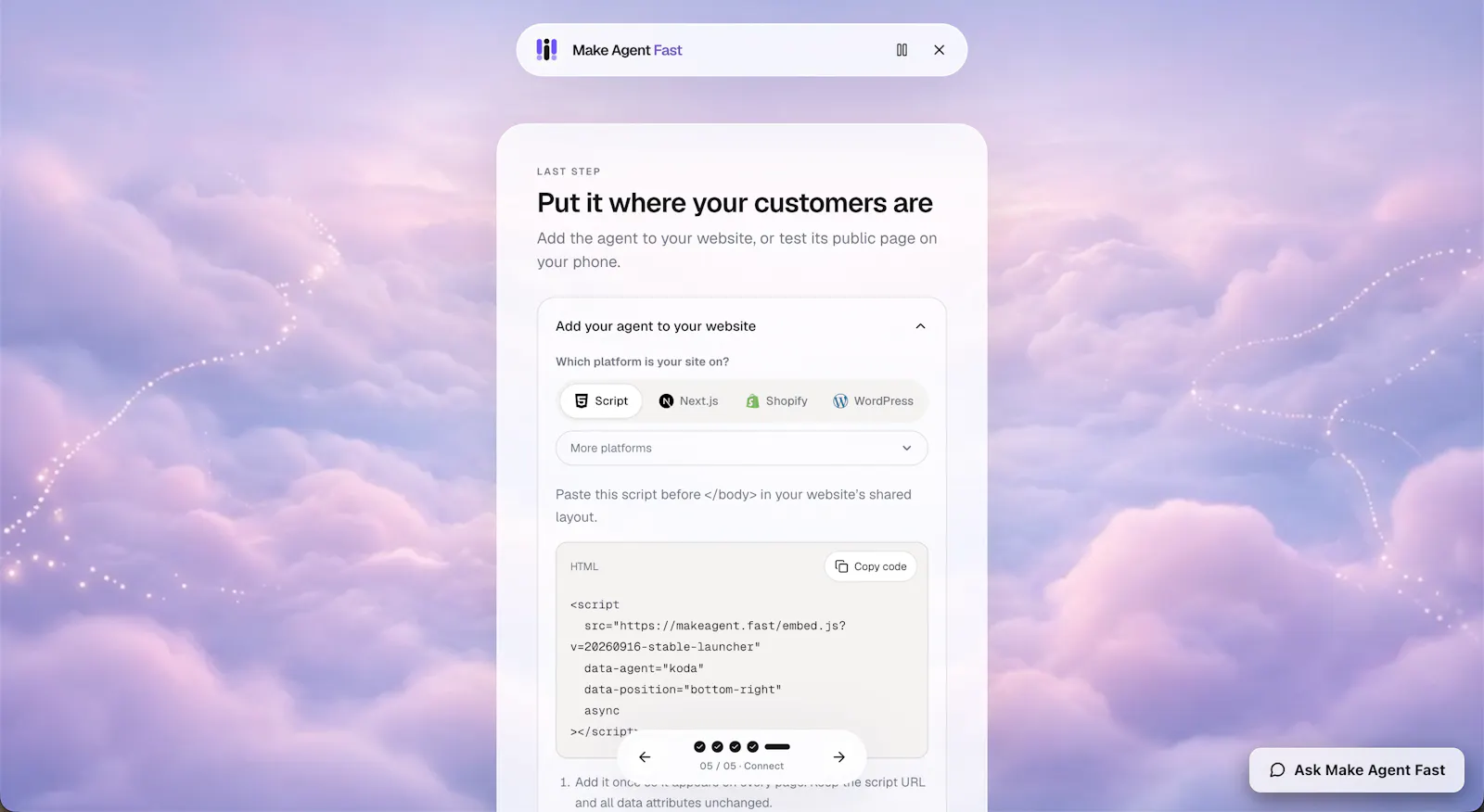This screenshot has height=812, width=1484.
Task: Click the data-agent="koda" code line
Action: click(644, 668)
